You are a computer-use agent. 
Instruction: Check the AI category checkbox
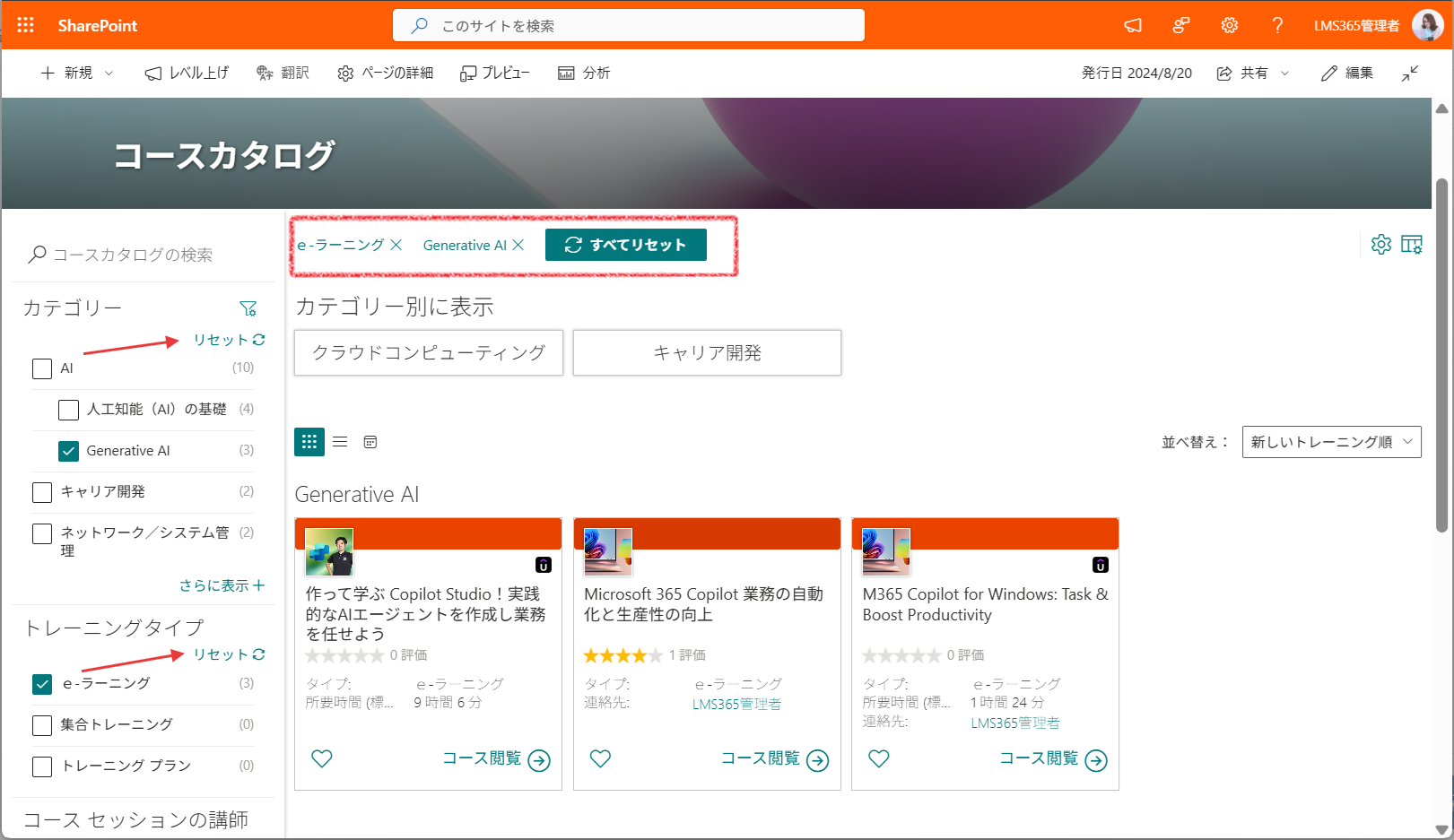[42, 368]
